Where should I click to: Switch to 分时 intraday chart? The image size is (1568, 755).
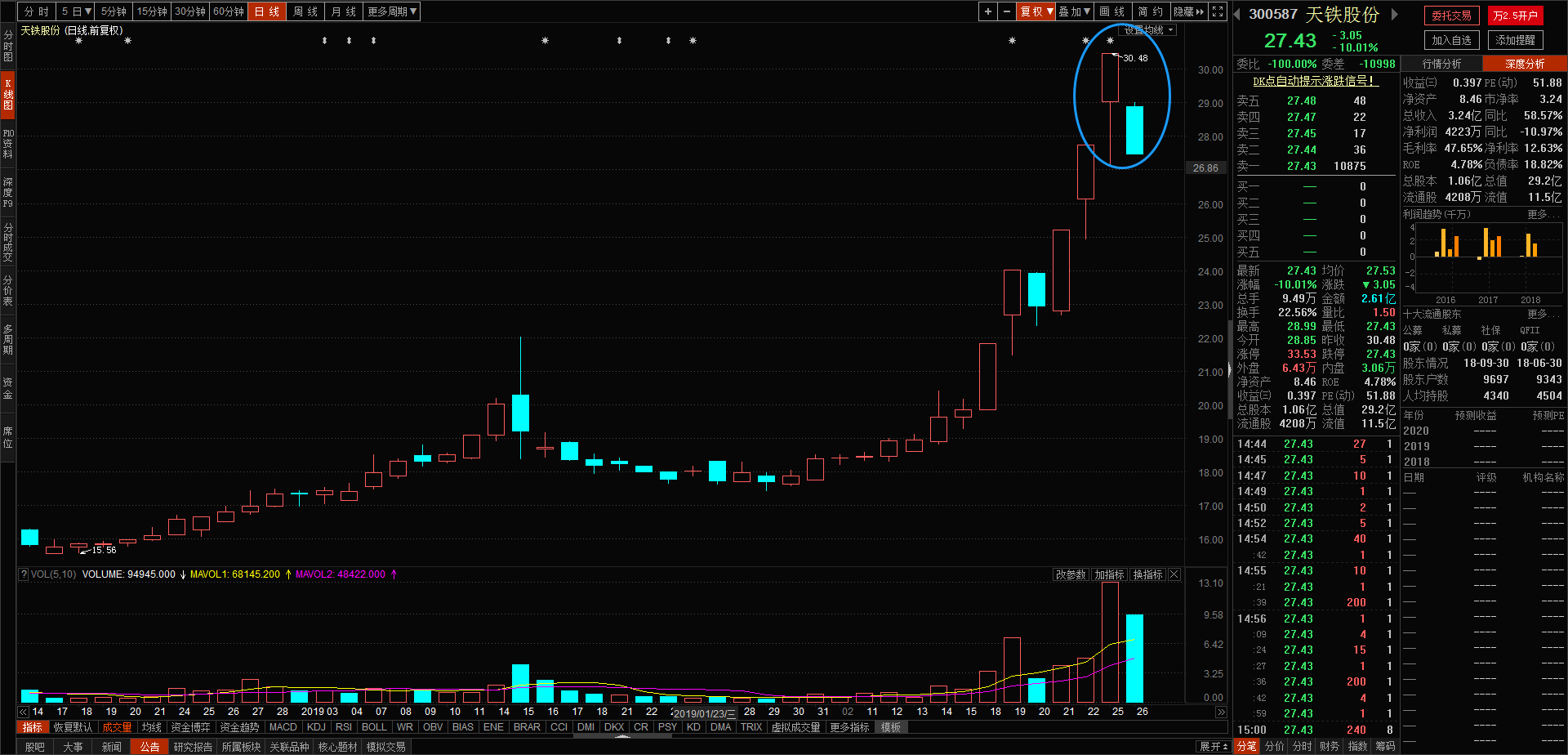tap(37, 11)
